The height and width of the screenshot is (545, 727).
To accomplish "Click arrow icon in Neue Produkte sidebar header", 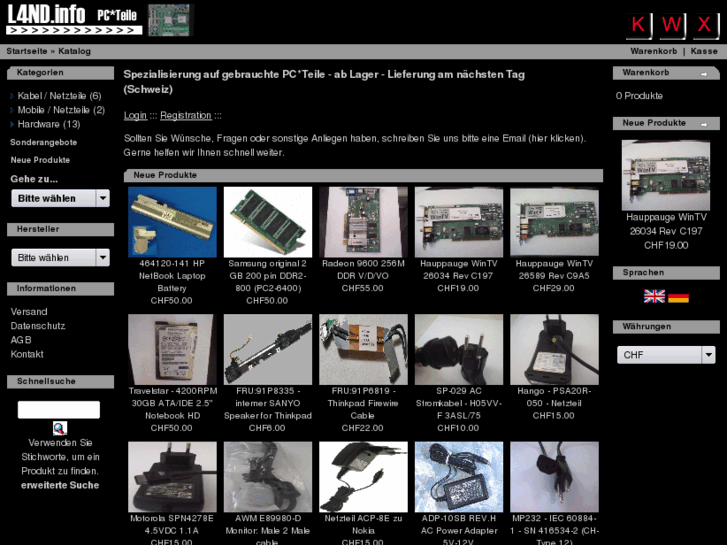I will point(704,124).
